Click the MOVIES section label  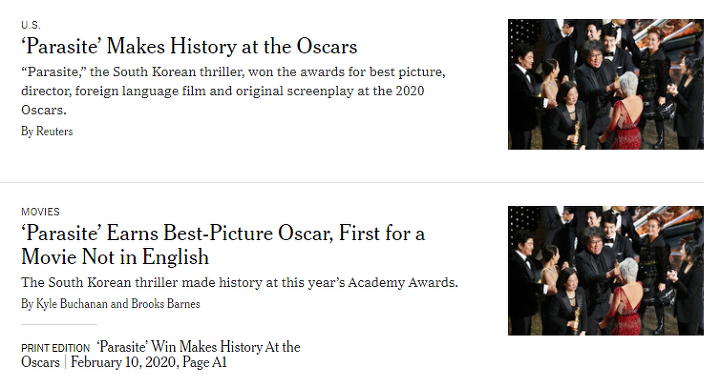pos(40,212)
